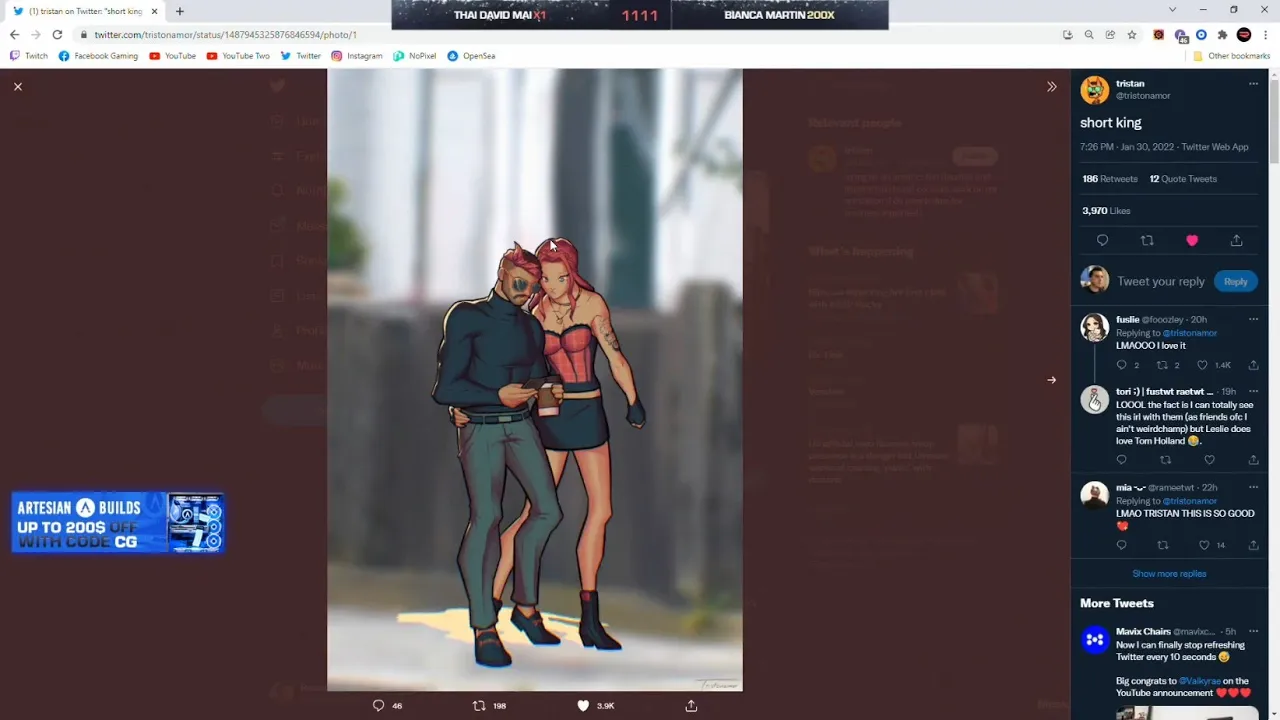
Task: Open more options on tori's reply
Action: pyautogui.click(x=1253, y=392)
